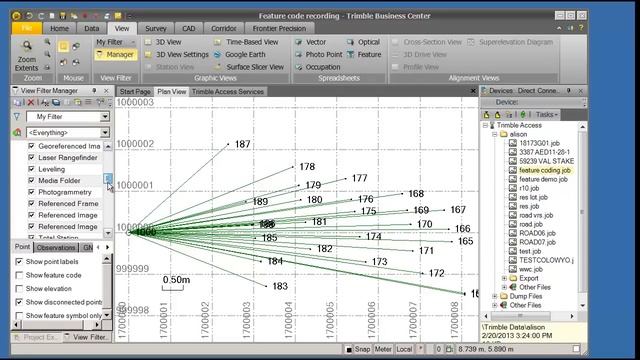Select the highlighted mouse mode icon

[63, 46]
